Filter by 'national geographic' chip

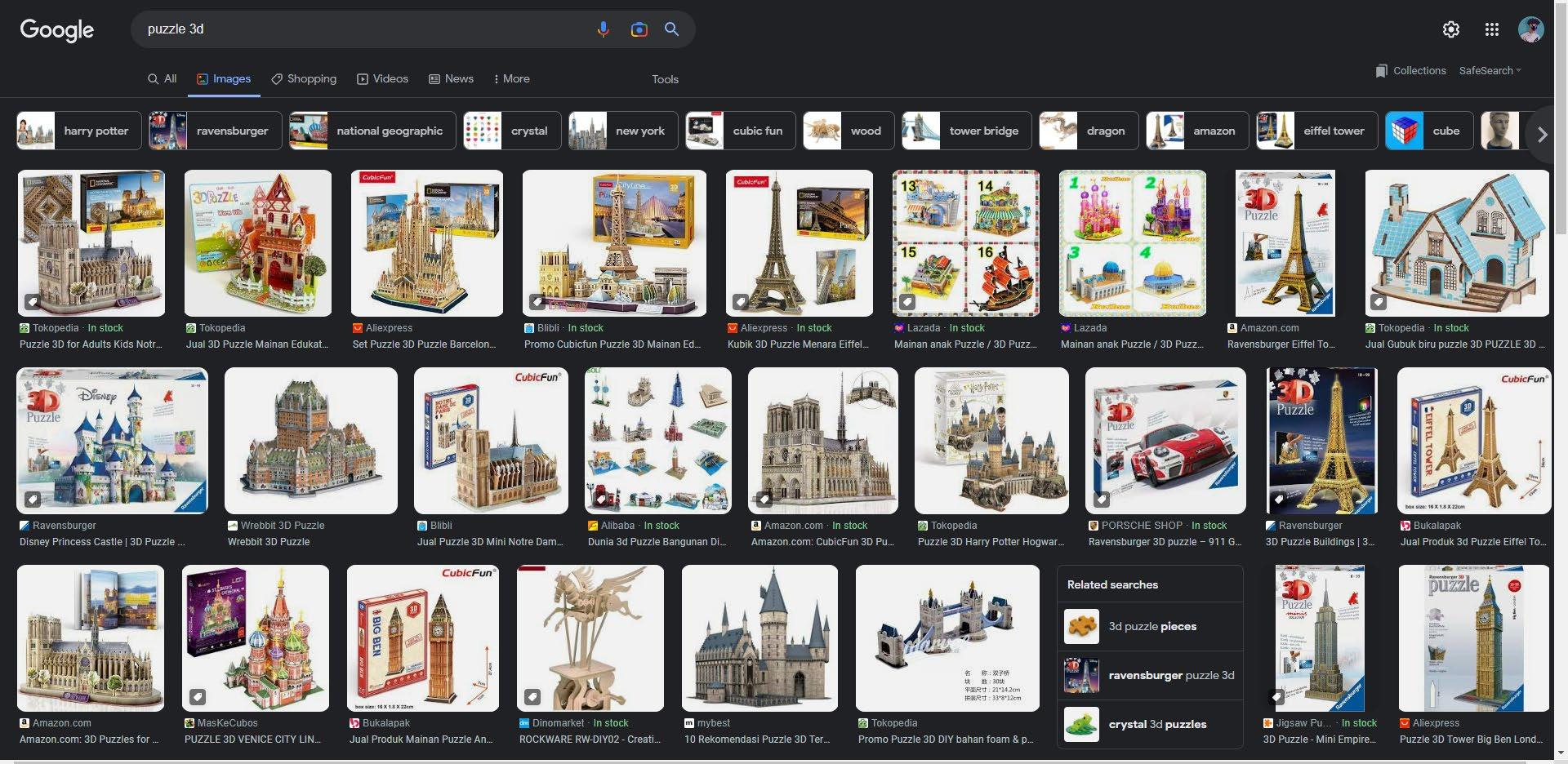click(372, 131)
